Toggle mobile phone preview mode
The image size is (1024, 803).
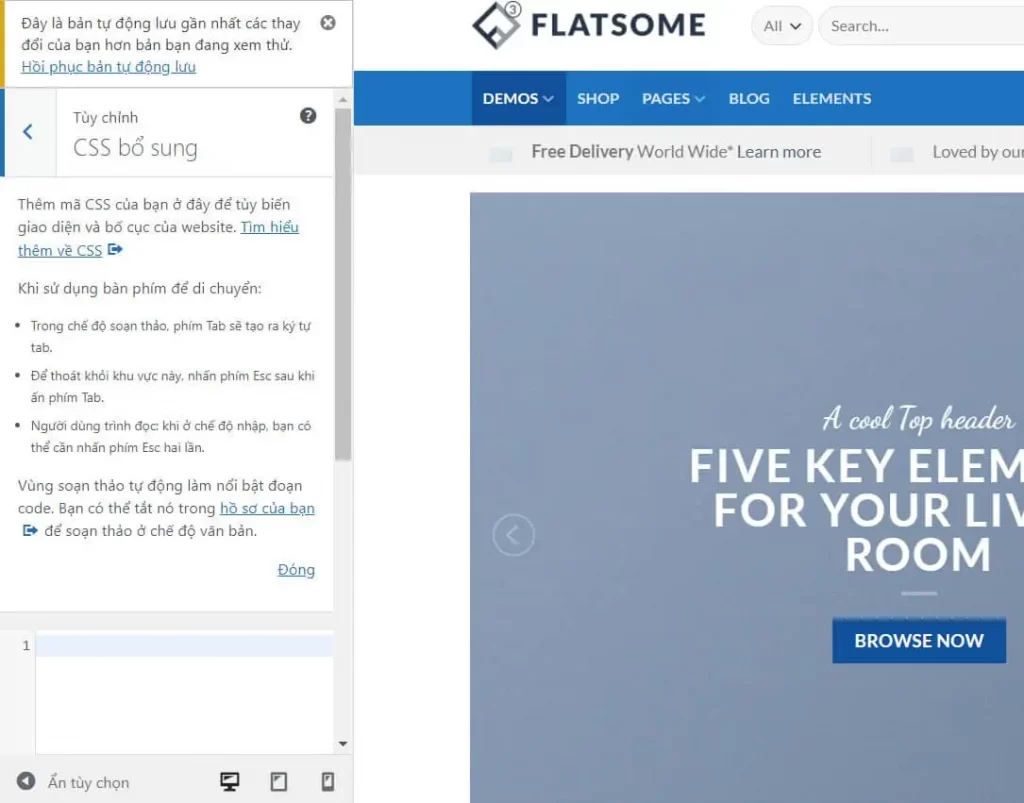327,781
